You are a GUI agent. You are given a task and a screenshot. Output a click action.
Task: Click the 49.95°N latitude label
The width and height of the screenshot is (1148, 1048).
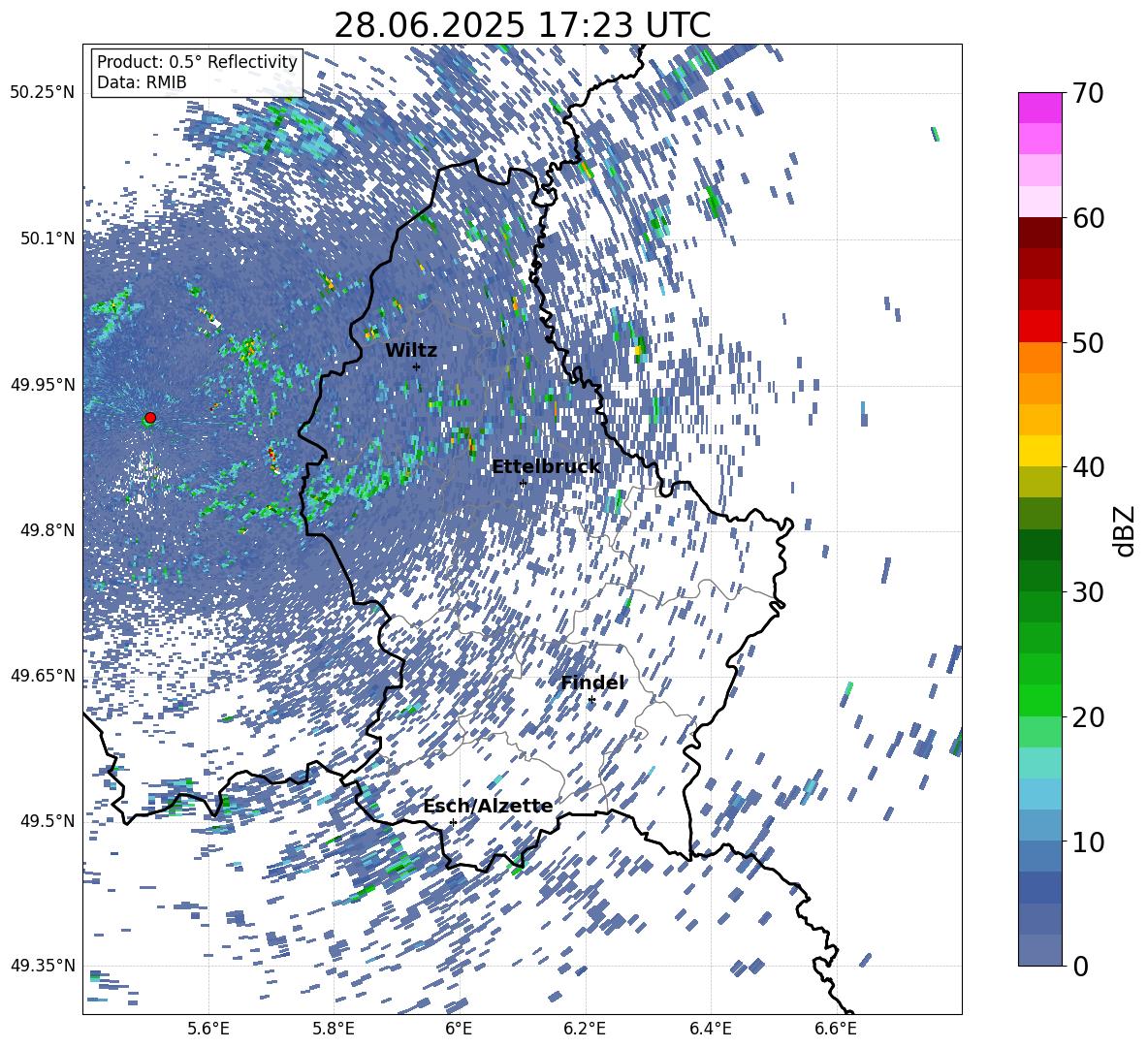(x=42, y=384)
